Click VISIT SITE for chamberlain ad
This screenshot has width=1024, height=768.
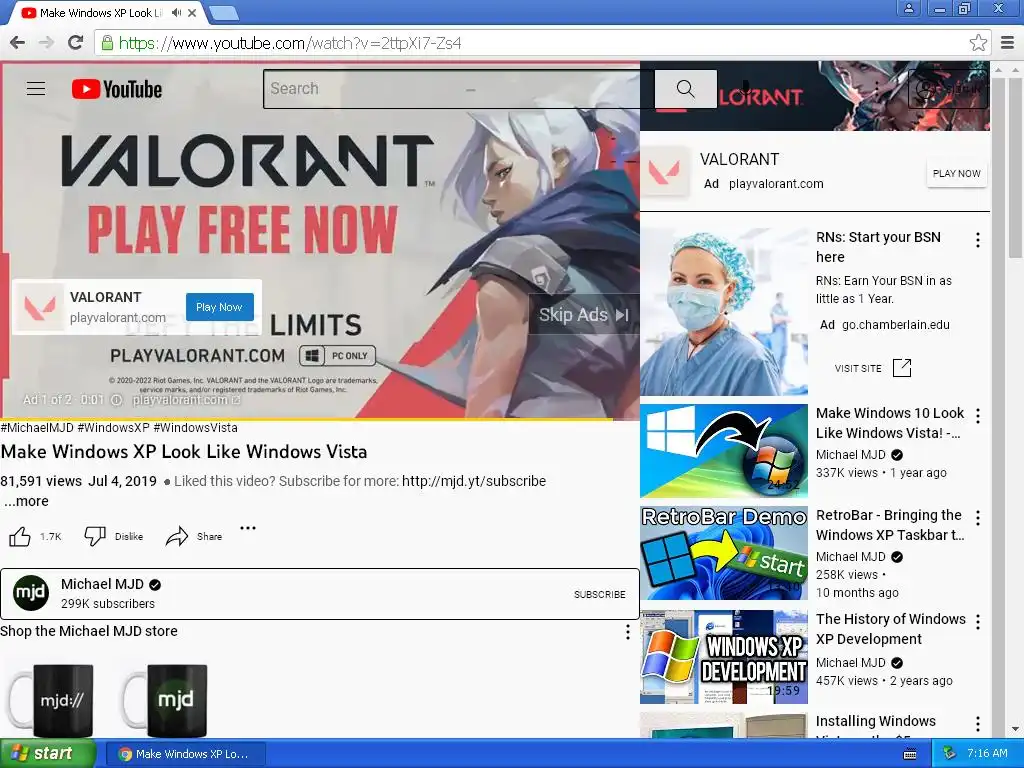(857, 368)
